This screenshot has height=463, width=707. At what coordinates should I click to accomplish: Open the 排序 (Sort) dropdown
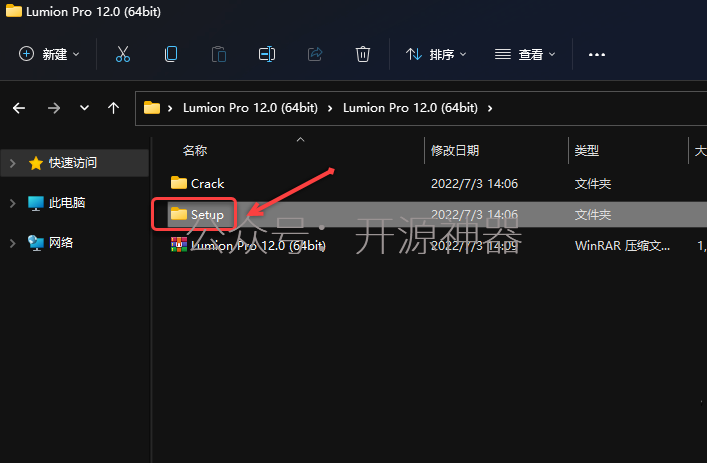click(436, 54)
